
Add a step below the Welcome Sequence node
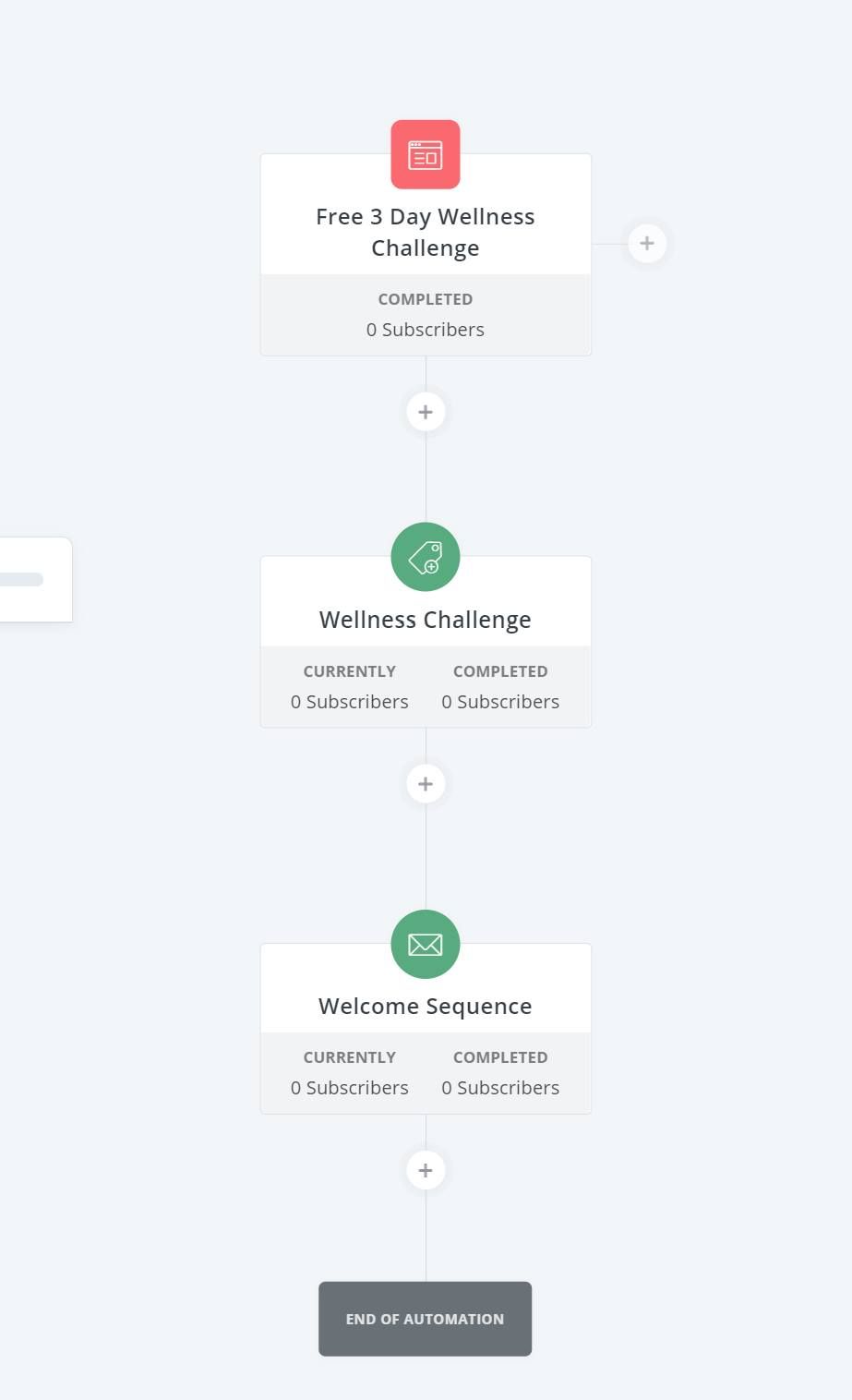(426, 1170)
